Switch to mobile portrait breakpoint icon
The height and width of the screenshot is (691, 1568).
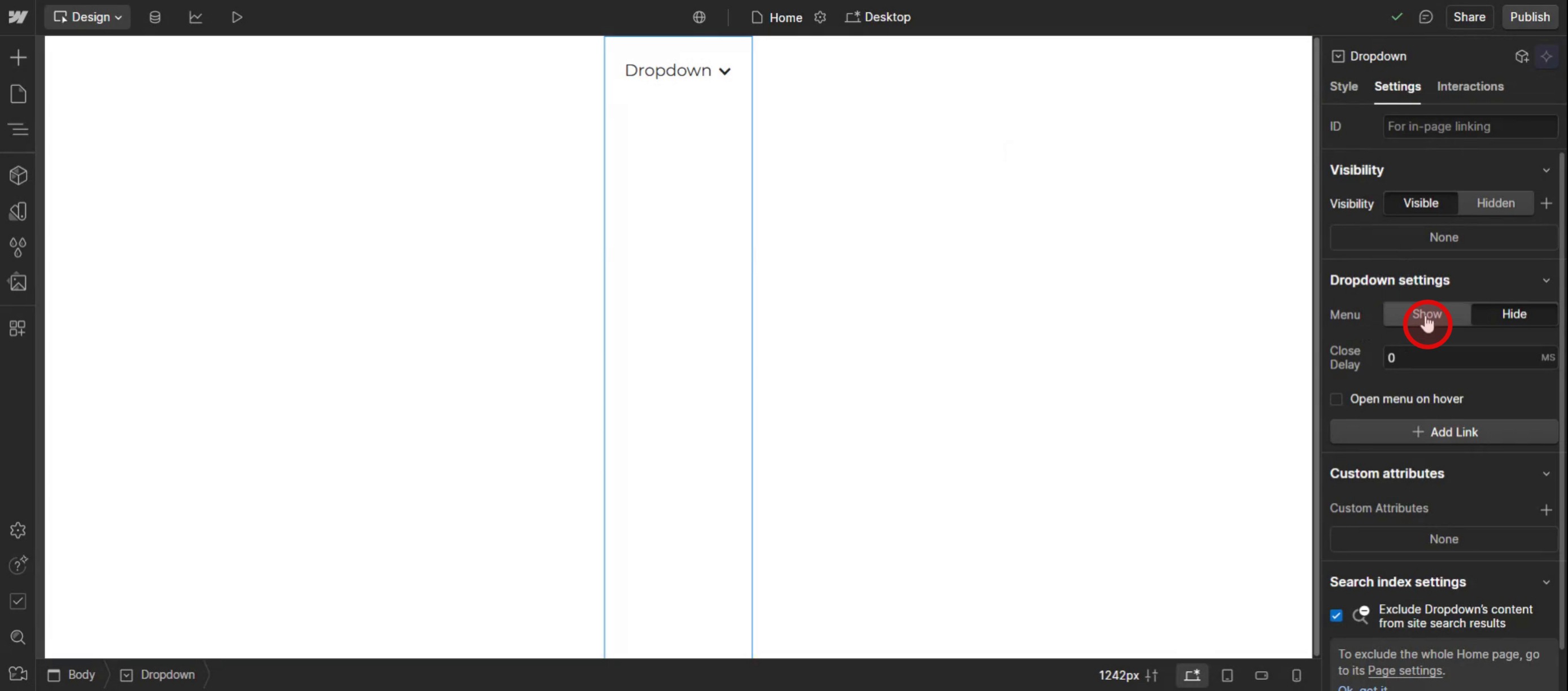[x=1296, y=675]
